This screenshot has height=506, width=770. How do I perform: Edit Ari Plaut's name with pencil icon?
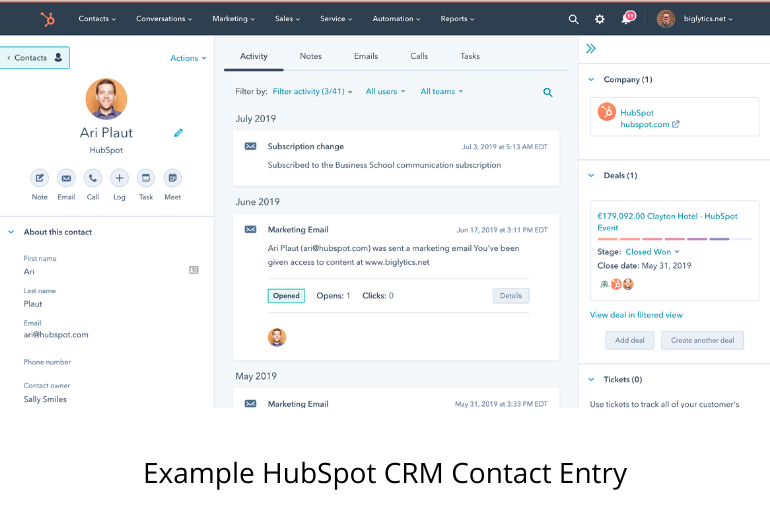click(x=178, y=133)
